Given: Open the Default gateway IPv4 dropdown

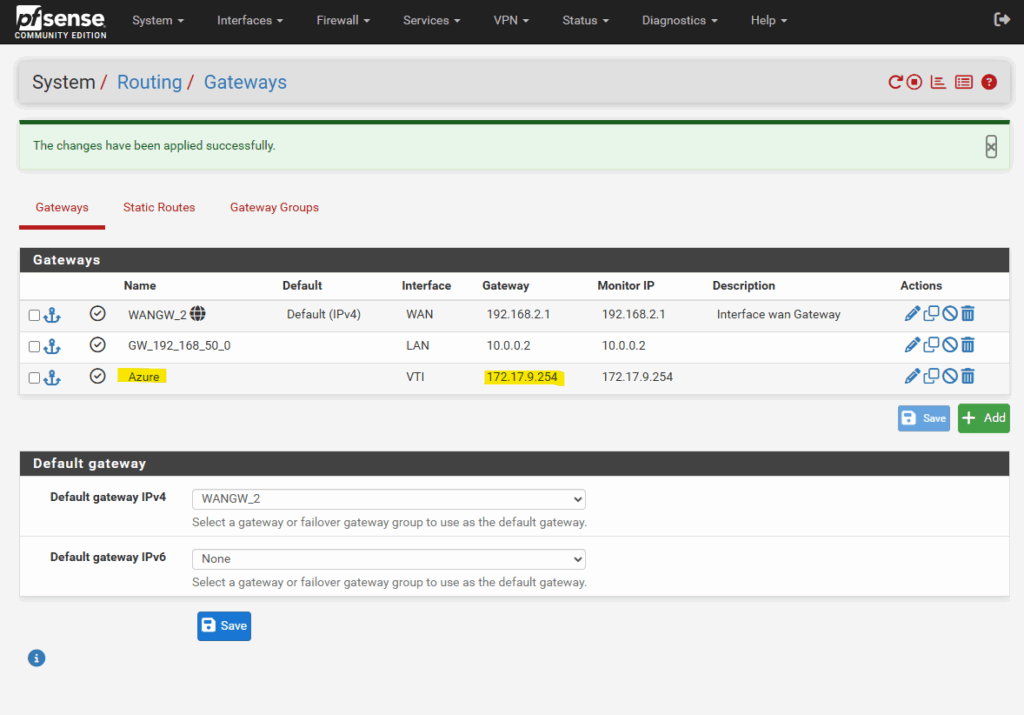Looking at the screenshot, I should (x=389, y=499).
